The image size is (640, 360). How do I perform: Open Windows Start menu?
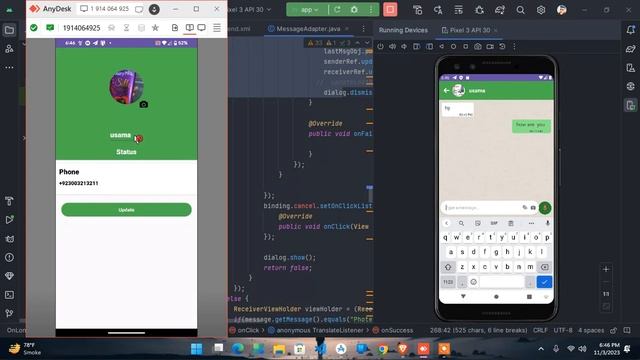[196, 349]
